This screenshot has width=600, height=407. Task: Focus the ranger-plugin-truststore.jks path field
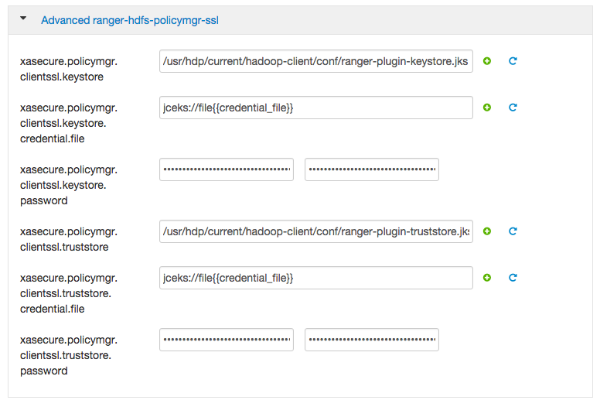tap(315, 231)
